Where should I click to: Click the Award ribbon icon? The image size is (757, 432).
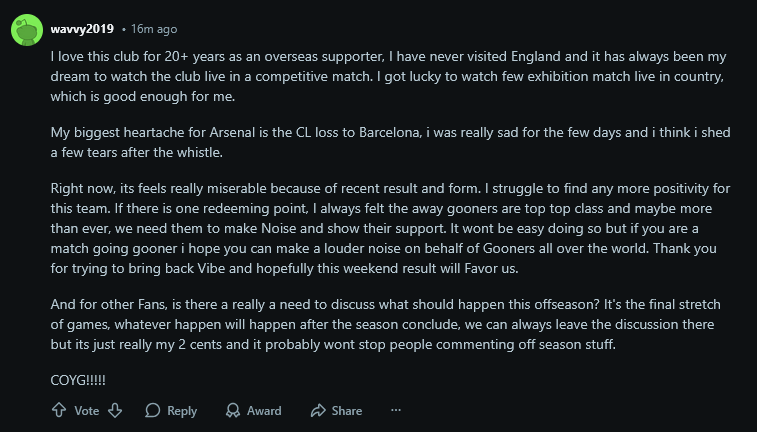click(233, 410)
